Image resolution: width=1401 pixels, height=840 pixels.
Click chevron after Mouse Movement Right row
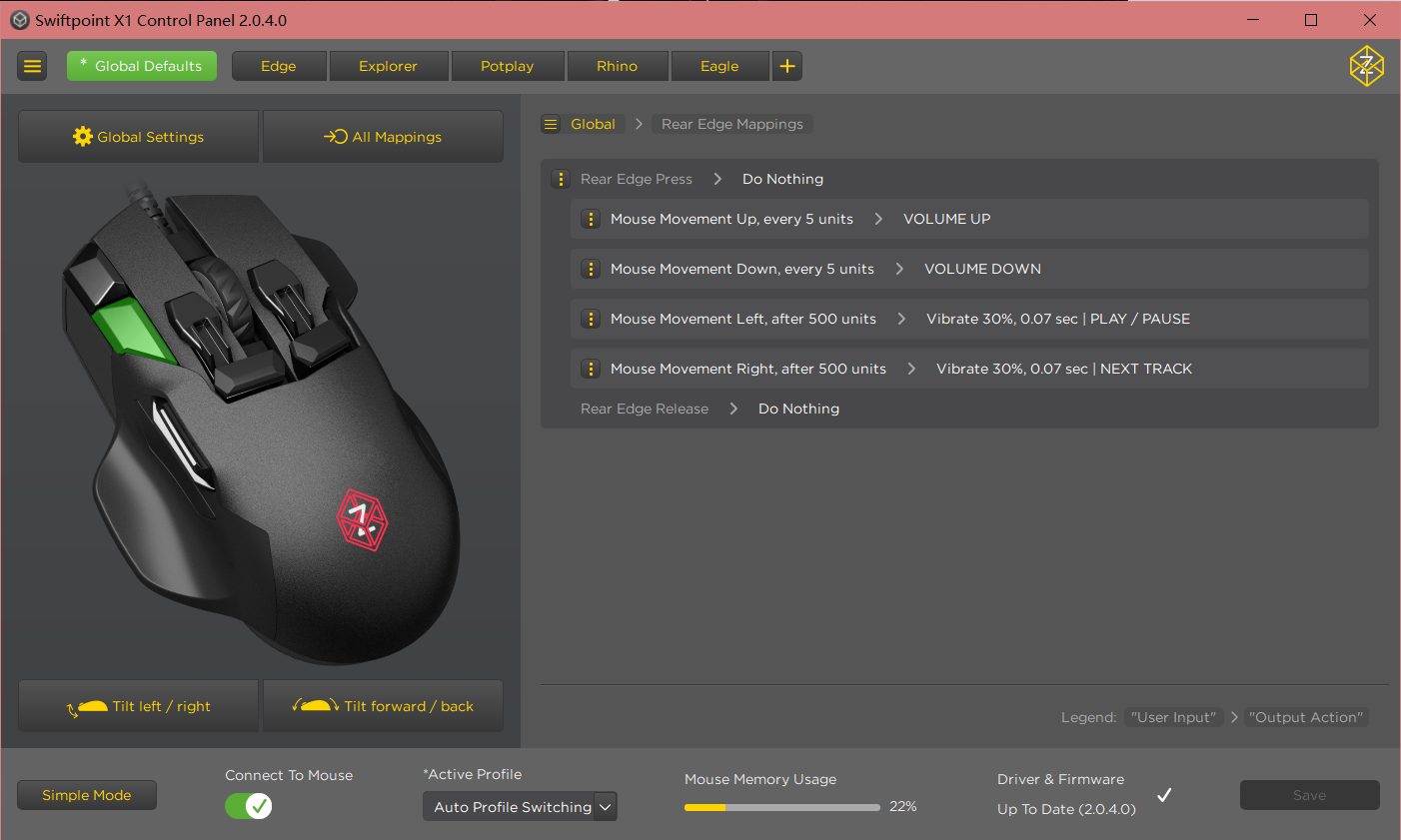tap(911, 369)
